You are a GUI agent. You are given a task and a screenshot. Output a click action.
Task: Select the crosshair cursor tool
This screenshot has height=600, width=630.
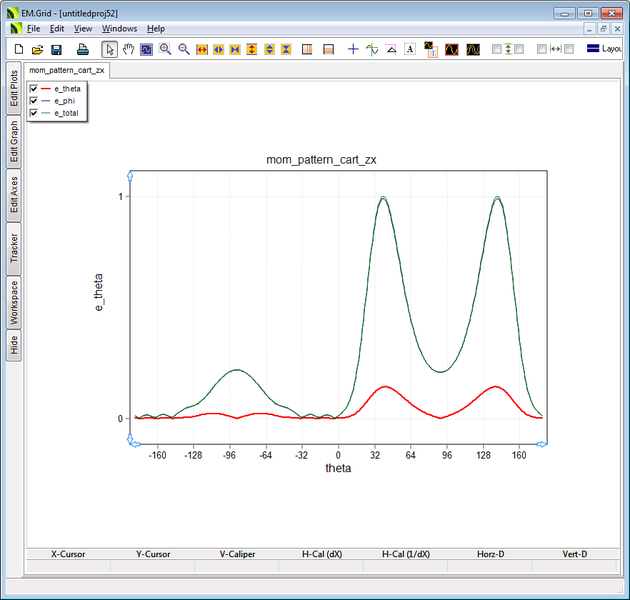coord(353,49)
